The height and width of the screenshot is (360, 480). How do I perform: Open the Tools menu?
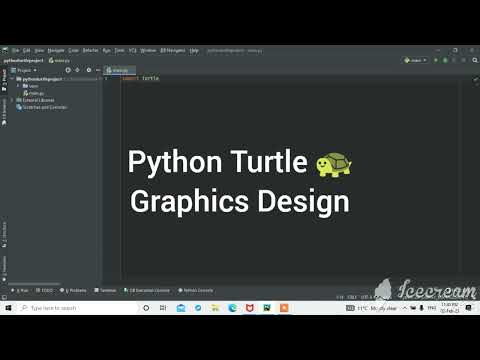(119, 51)
